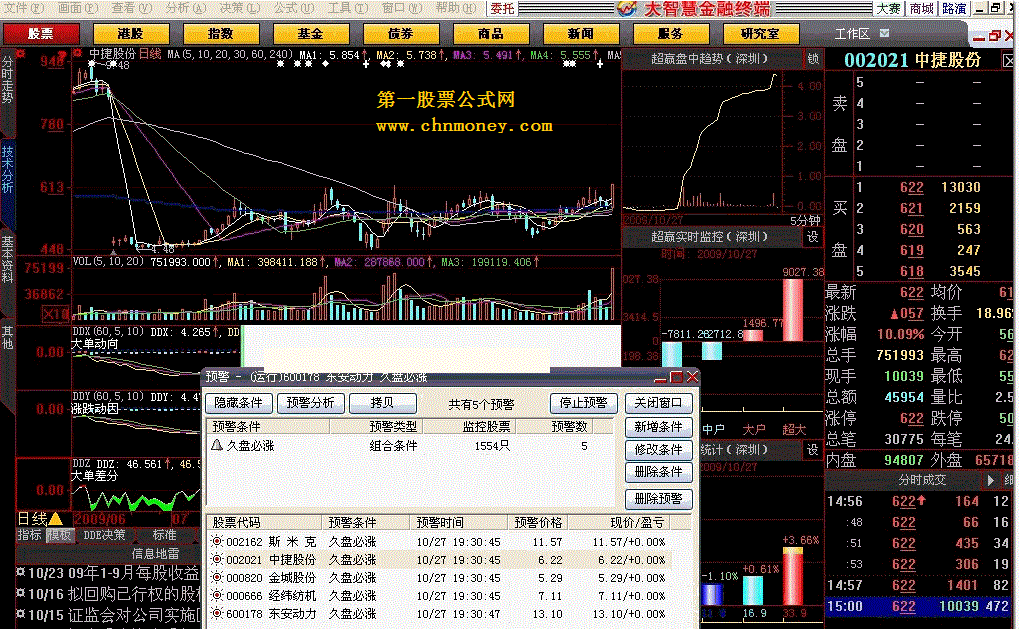Image resolution: width=1020 pixels, height=629 pixels.
Task: Switch to the 债券 tab
Action: click(x=401, y=34)
